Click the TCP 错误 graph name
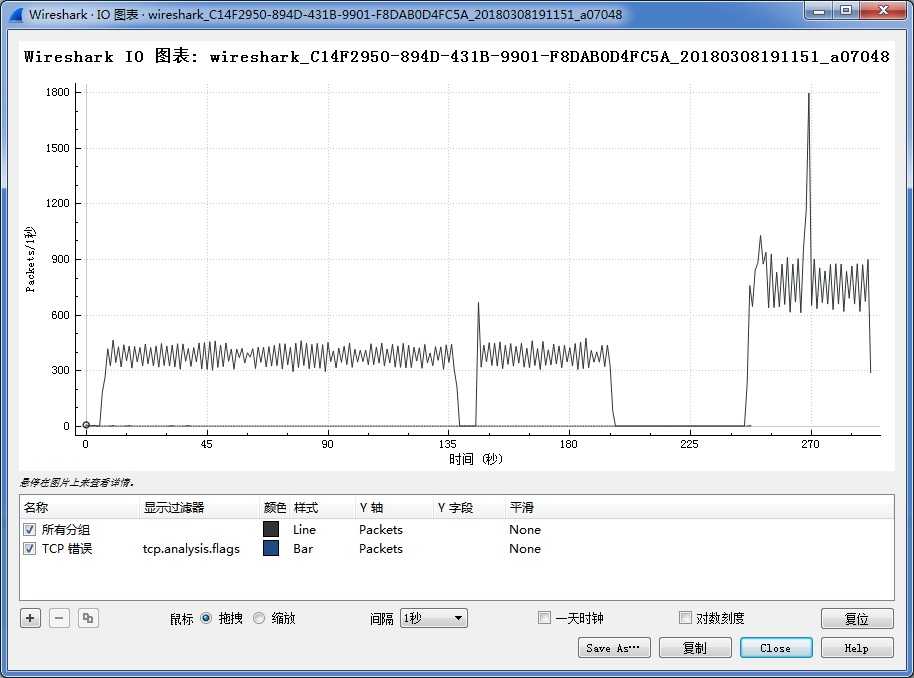Image resolution: width=914 pixels, height=678 pixels. click(67, 549)
